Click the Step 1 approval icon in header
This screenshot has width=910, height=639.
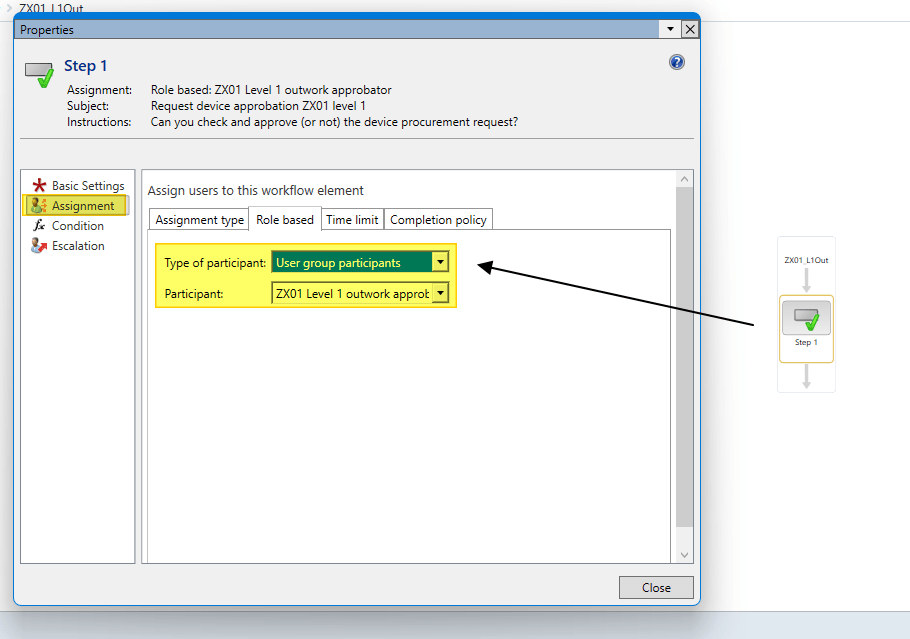[x=39, y=74]
